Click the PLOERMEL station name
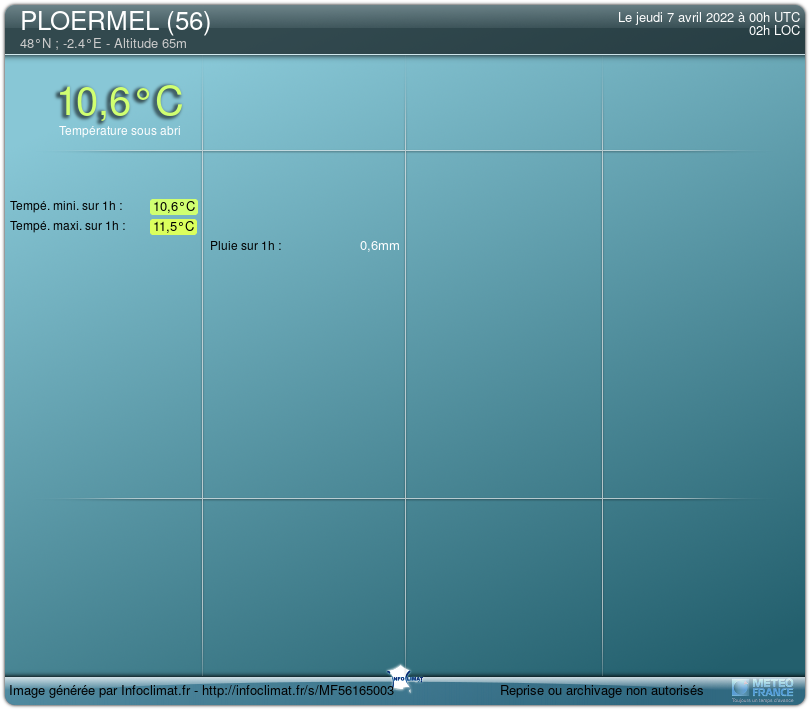This screenshot has width=810, height=710. (x=90, y=21)
